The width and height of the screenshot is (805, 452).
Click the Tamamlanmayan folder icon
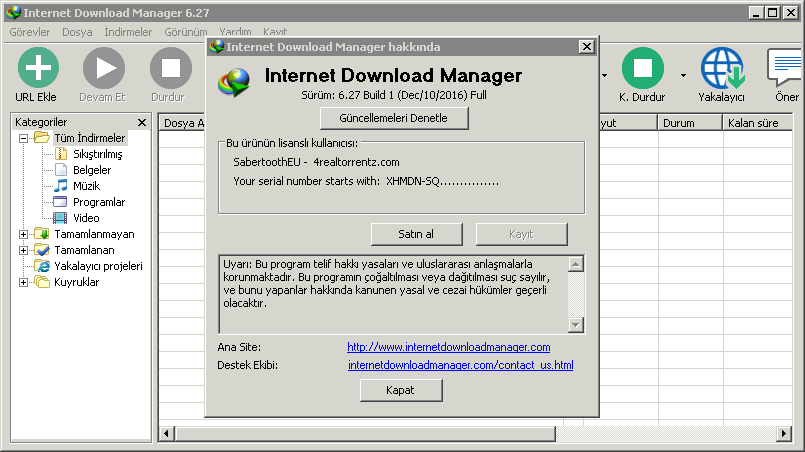click(x=42, y=234)
